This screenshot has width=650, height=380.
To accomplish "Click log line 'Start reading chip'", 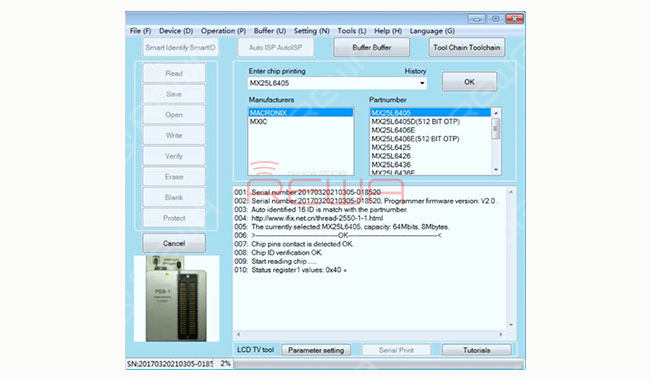I will tap(284, 261).
